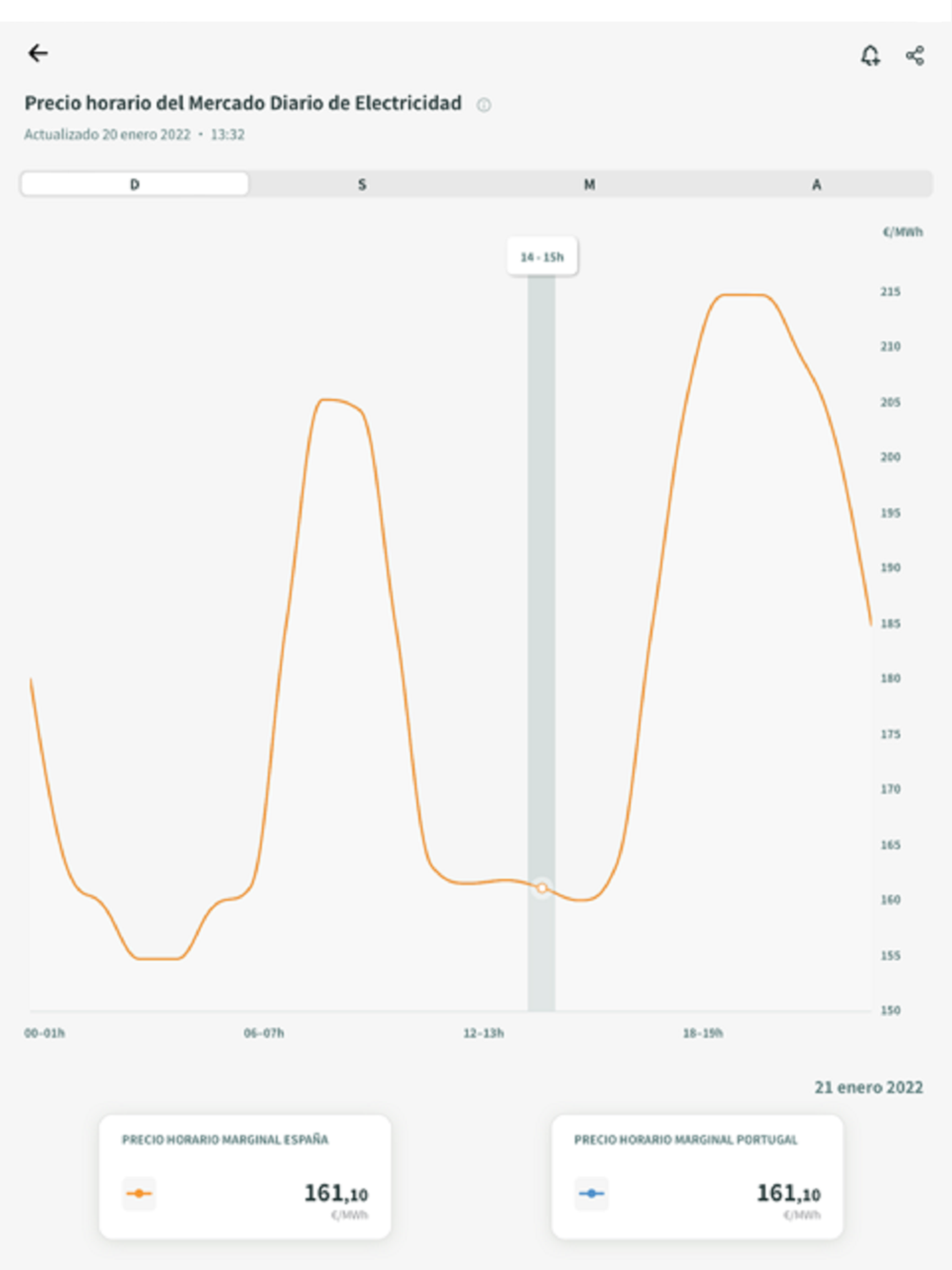Click the €/MWh axis unit label
952x1270 pixels.
[x=902, y=231]
